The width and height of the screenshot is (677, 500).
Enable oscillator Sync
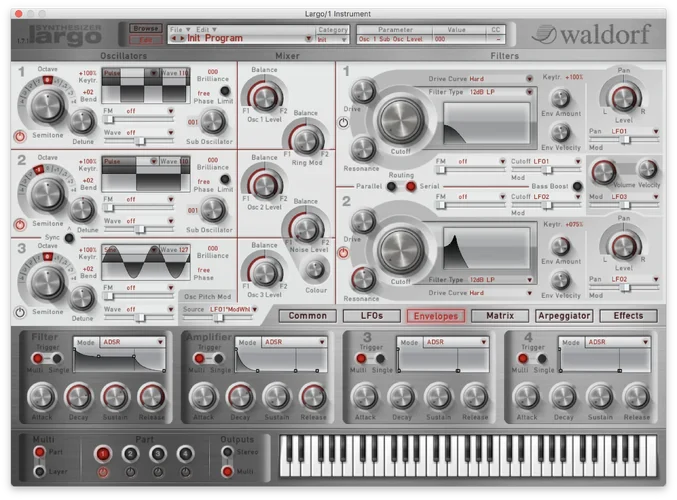(69, 237)
